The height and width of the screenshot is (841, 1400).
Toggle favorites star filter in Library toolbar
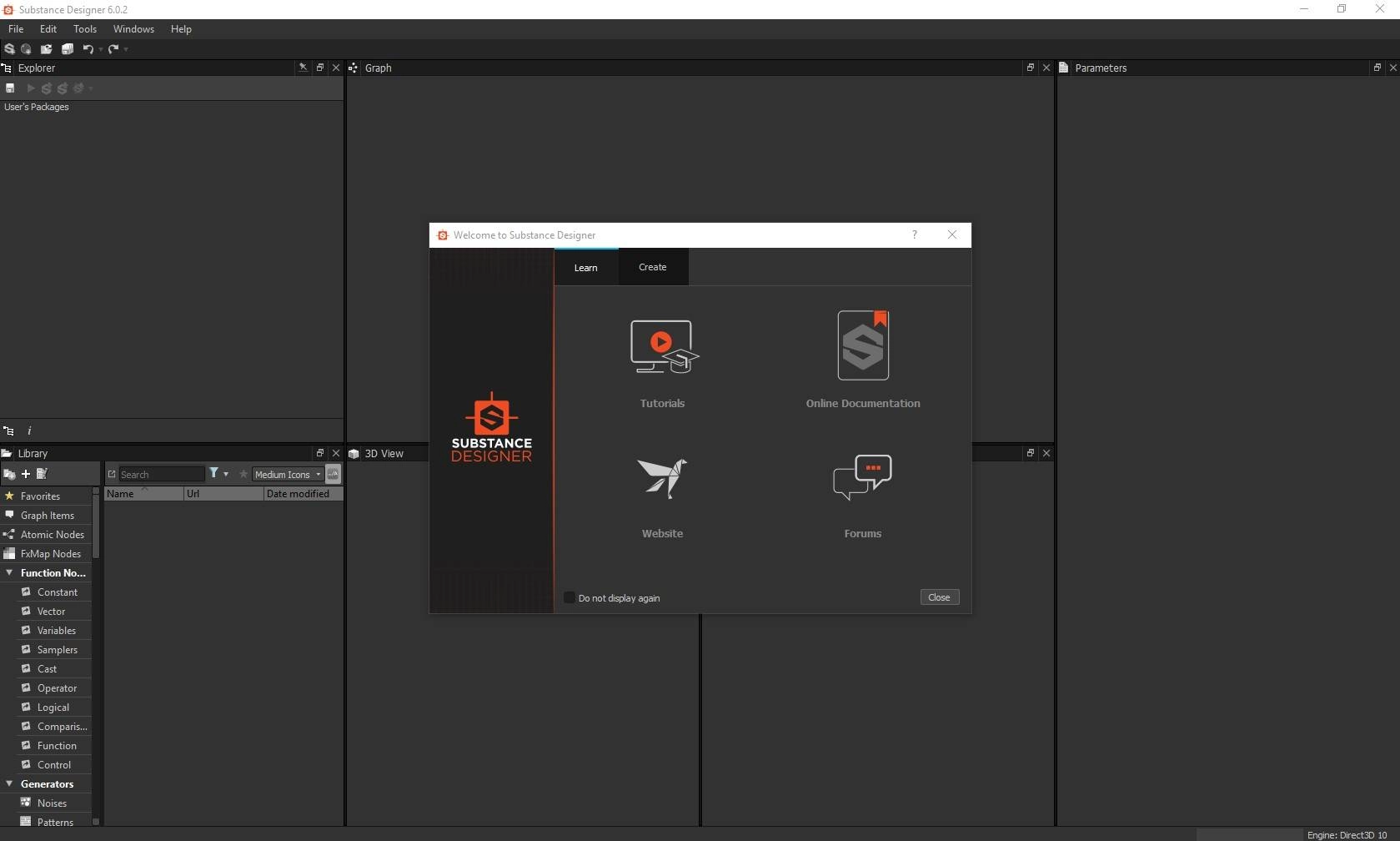pos(243,474)
